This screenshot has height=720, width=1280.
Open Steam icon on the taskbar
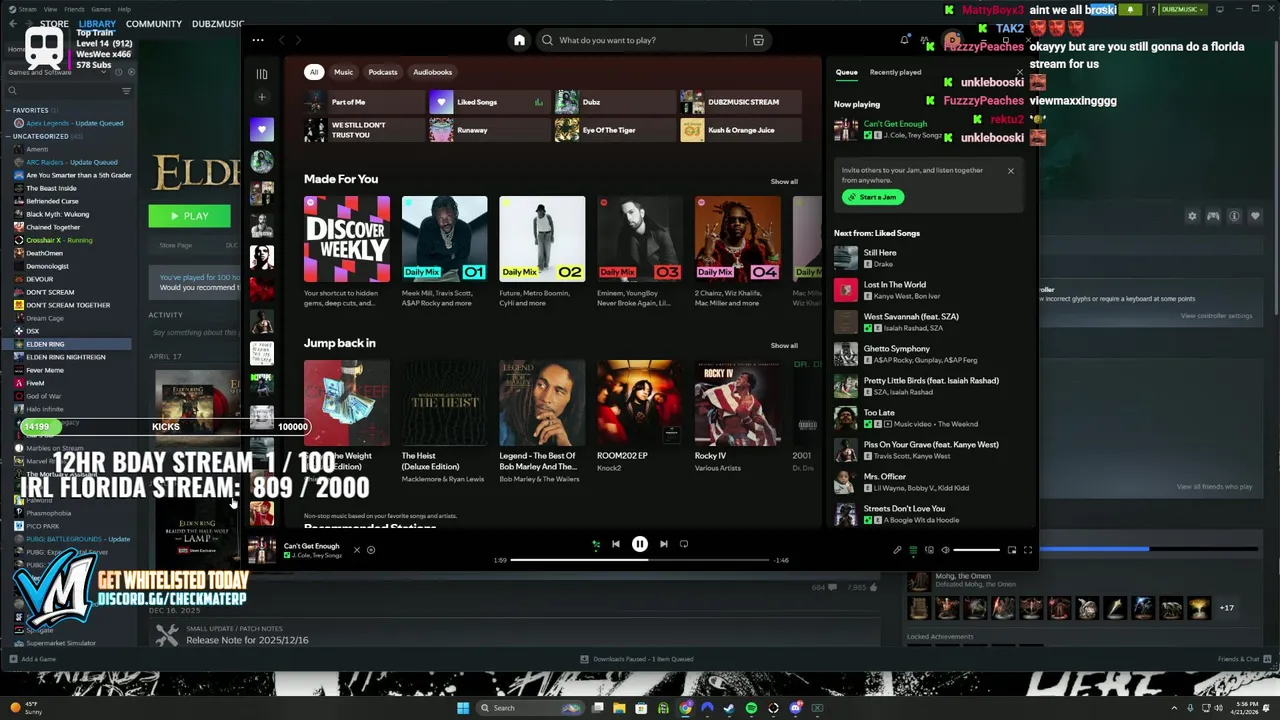(x=729, y=708)
